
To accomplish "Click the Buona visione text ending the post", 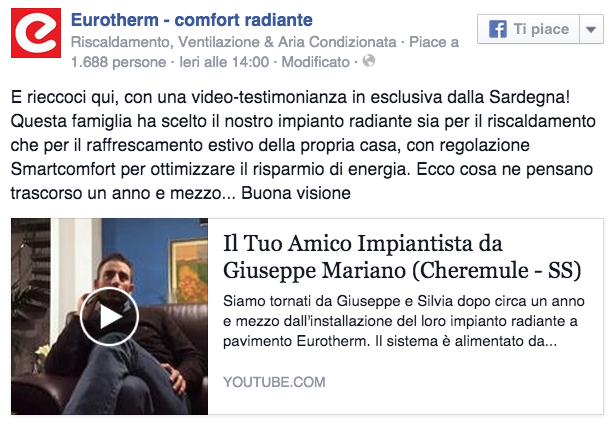I will (296, 193).
